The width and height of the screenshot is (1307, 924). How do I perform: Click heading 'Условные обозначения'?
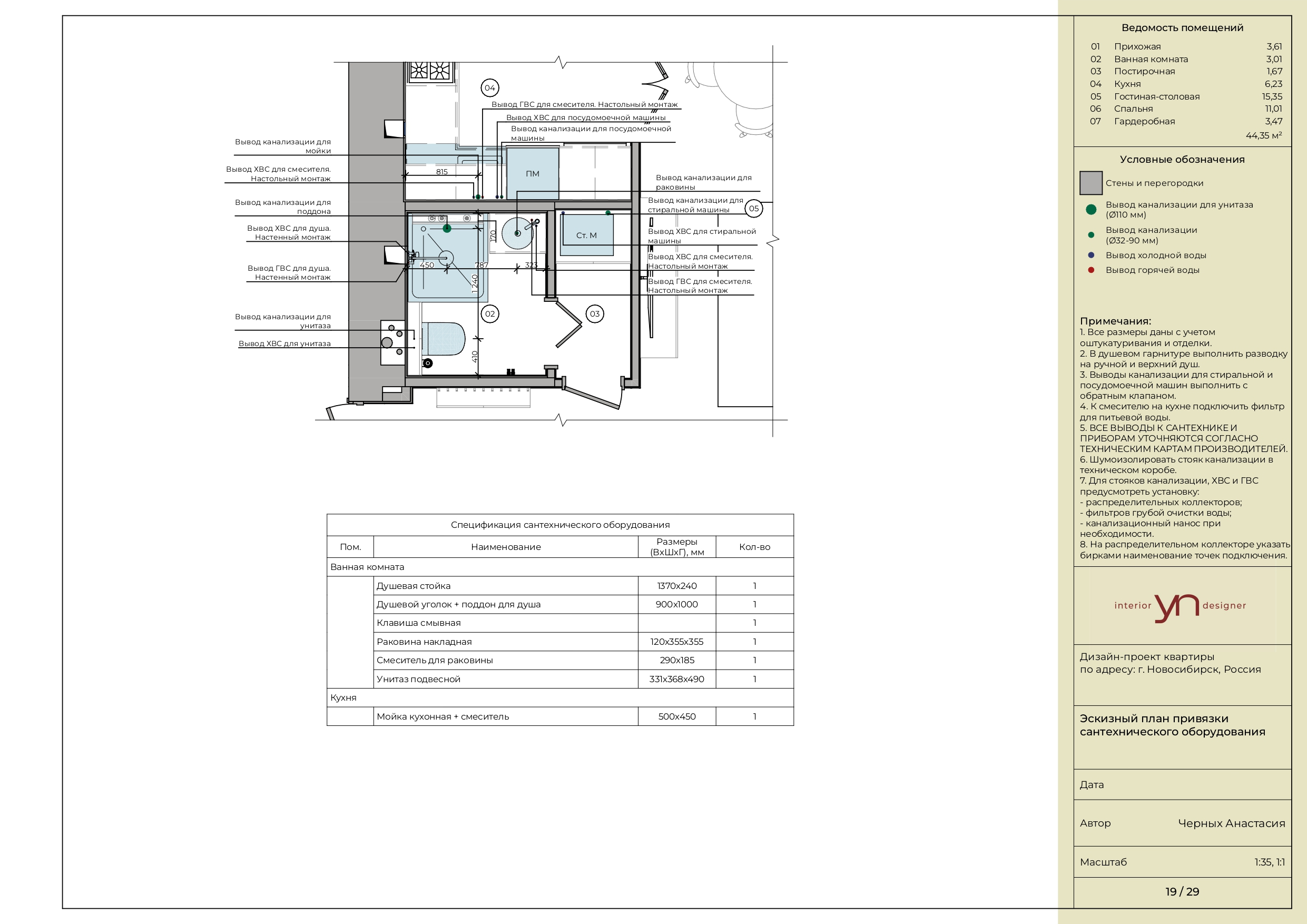(1182, 160)
